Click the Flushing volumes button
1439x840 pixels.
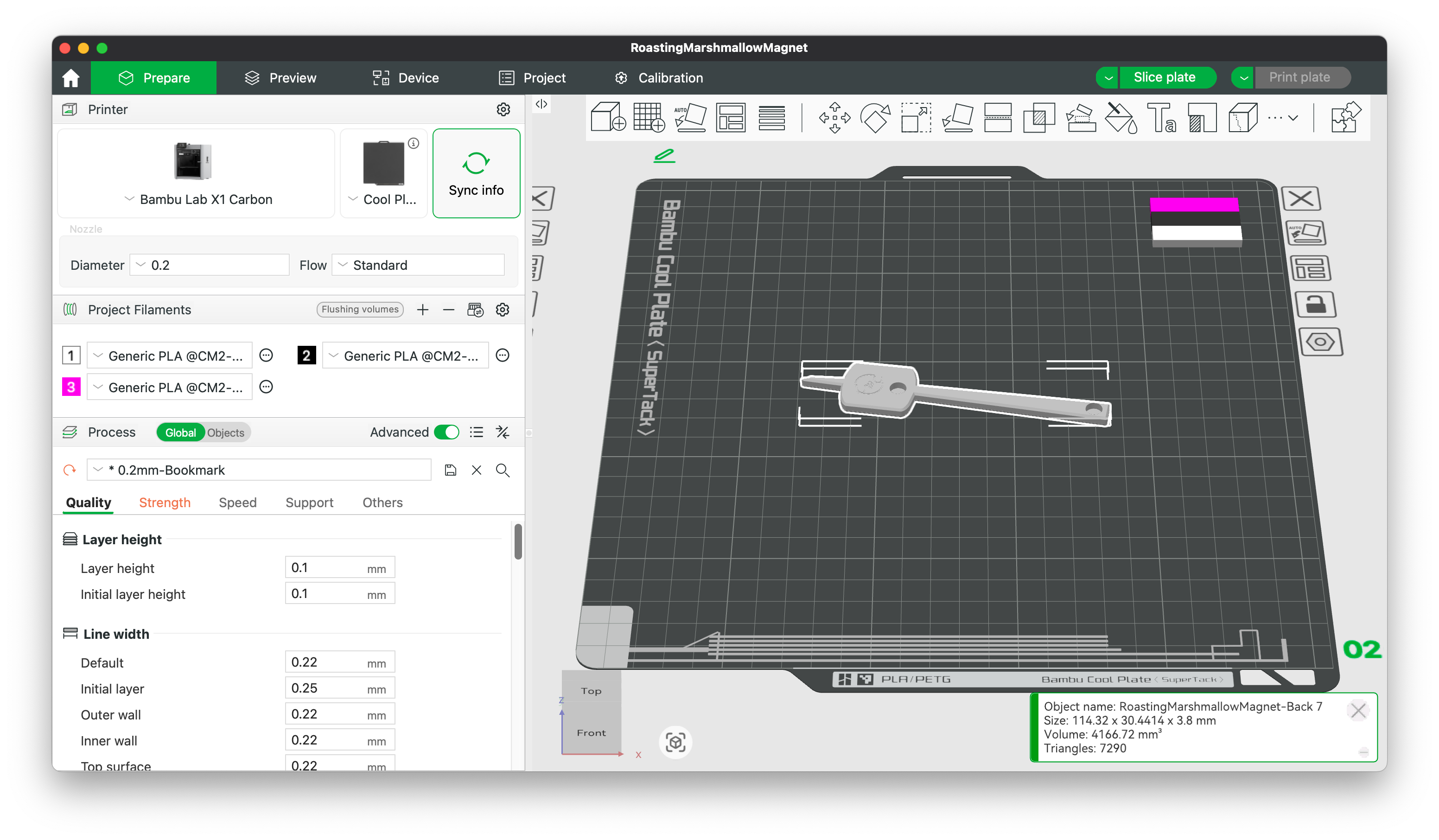[x=360, y=310]
